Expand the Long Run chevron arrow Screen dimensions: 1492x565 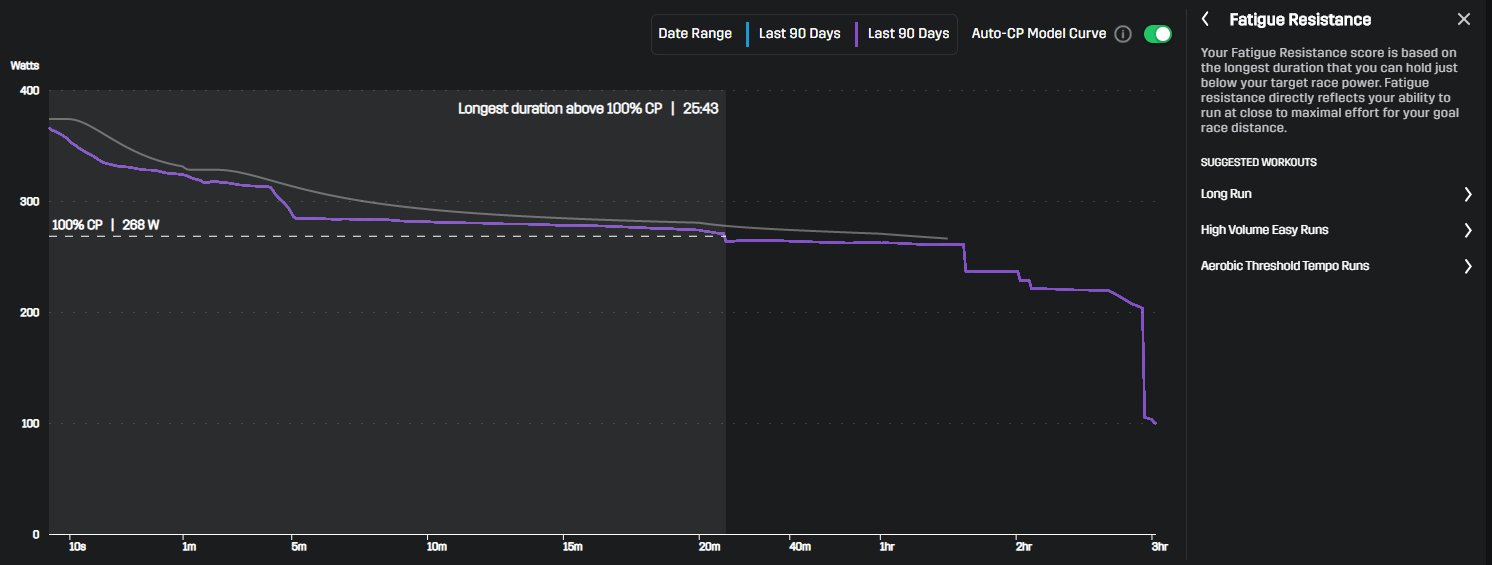(x=1468, y=194)
